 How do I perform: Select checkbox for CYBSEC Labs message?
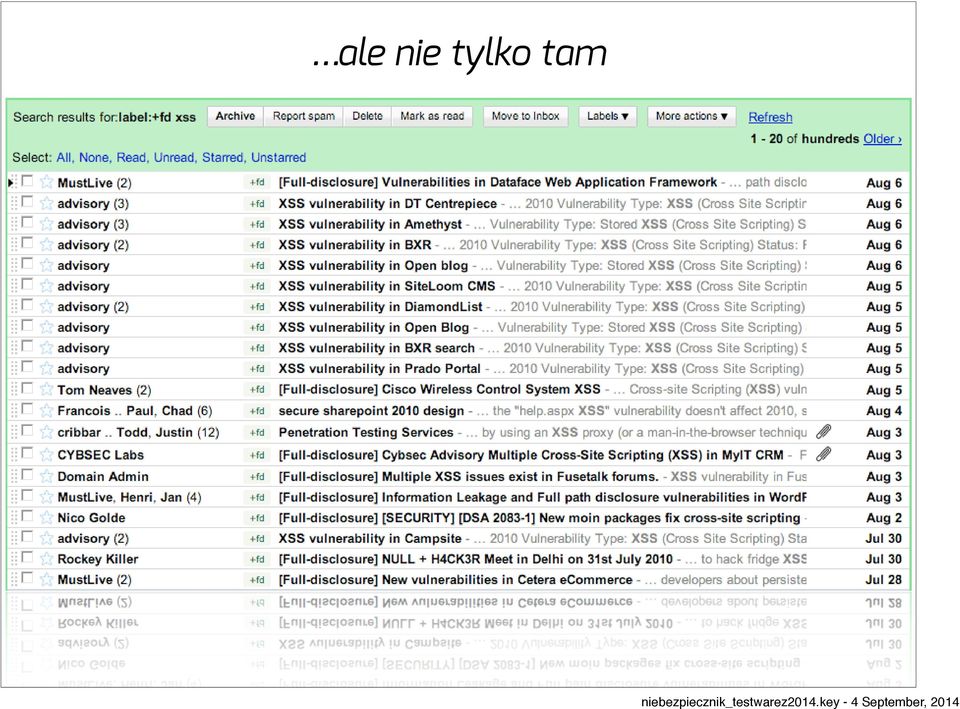coord(27,454)
